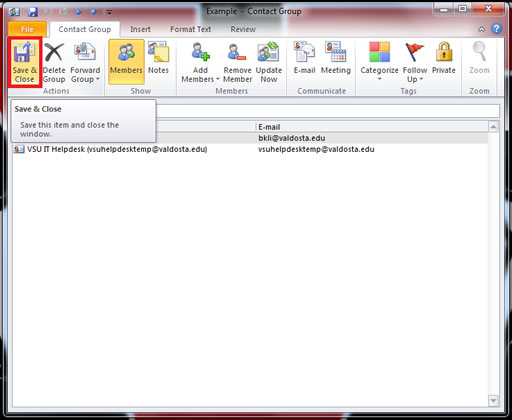Toggle the Members view button
Viewport: 512px width, 420px height.
pos(126,62)
